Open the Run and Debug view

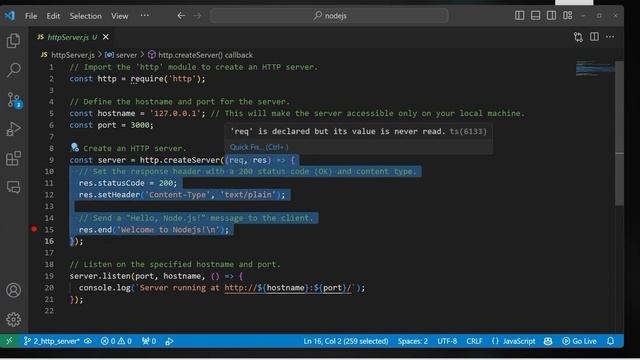coord(13,129)
